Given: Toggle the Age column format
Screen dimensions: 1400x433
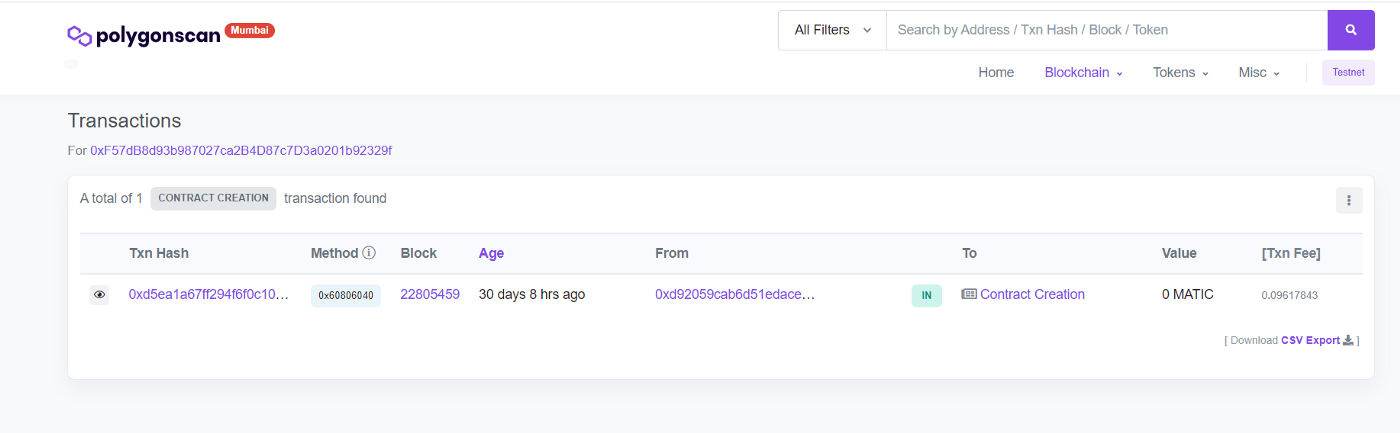Looking at the screenshot, I should point(491,253).
